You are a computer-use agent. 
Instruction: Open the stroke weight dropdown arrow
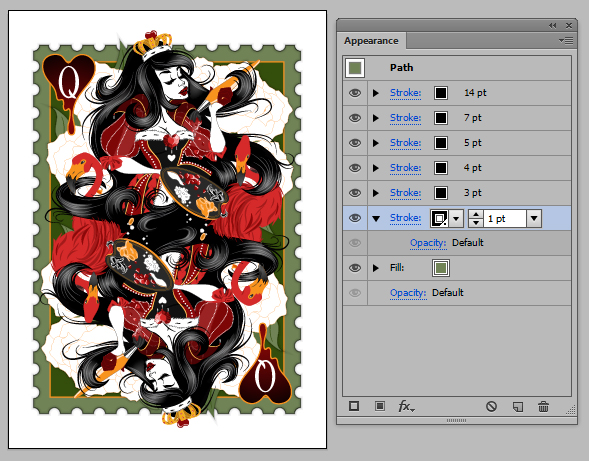[x=534, y=218]
